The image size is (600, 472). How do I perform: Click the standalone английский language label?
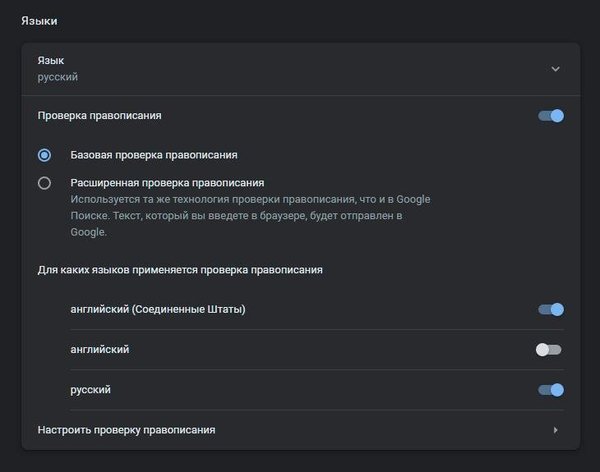[x=99, y=350]
